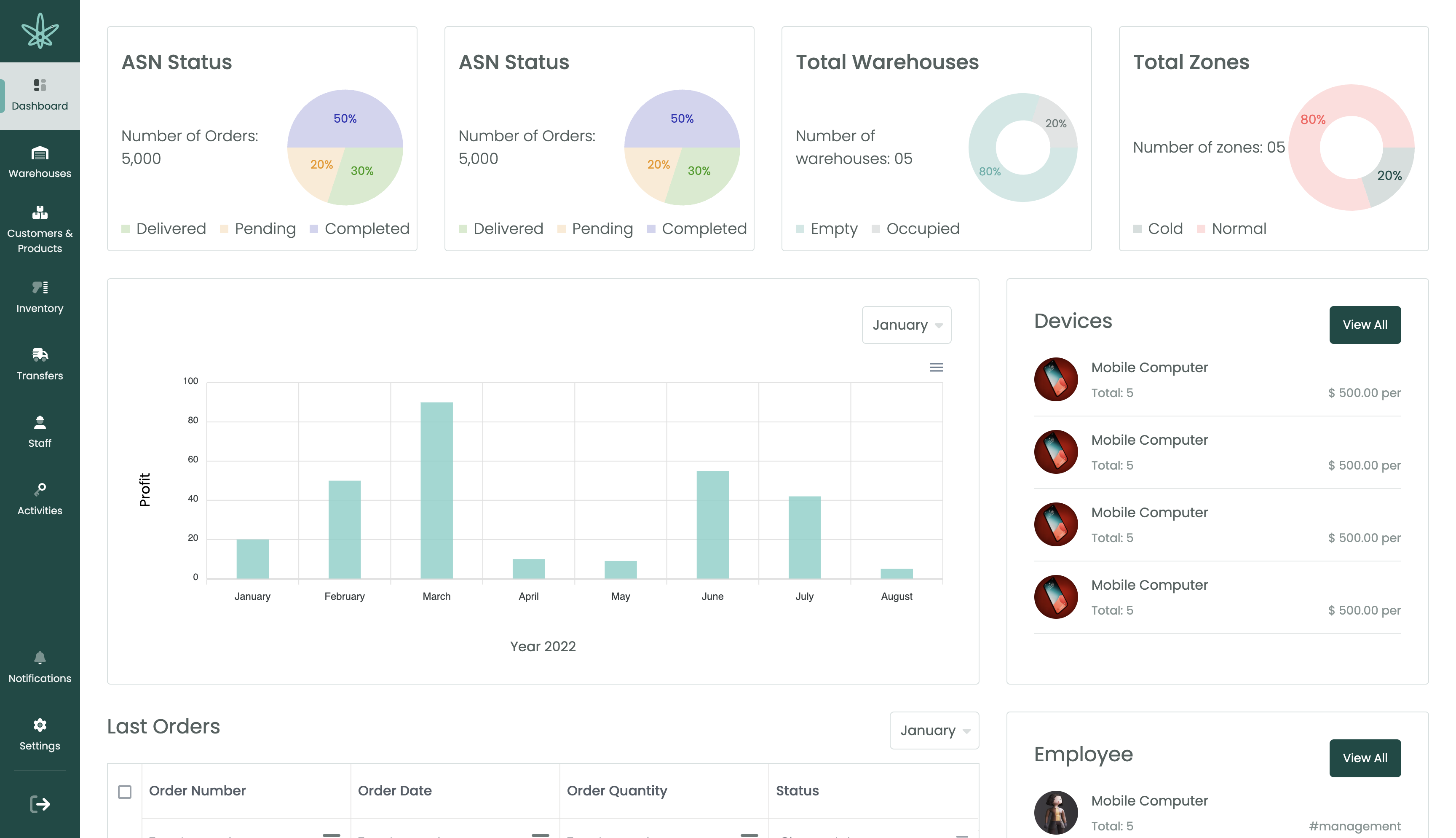Tick the Last Orders header checkbox
Screen dimensions: 1456x838
pyautogui.click(x=124, y=792)
